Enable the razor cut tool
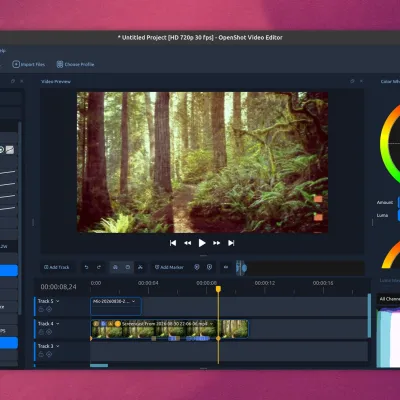This screenshot has width=400, height=400. [140, 267]
